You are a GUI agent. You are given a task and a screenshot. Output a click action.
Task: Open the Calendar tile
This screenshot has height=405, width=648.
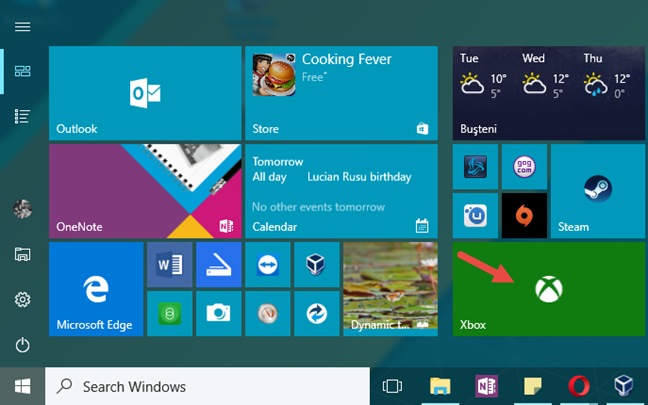[341, 191]
